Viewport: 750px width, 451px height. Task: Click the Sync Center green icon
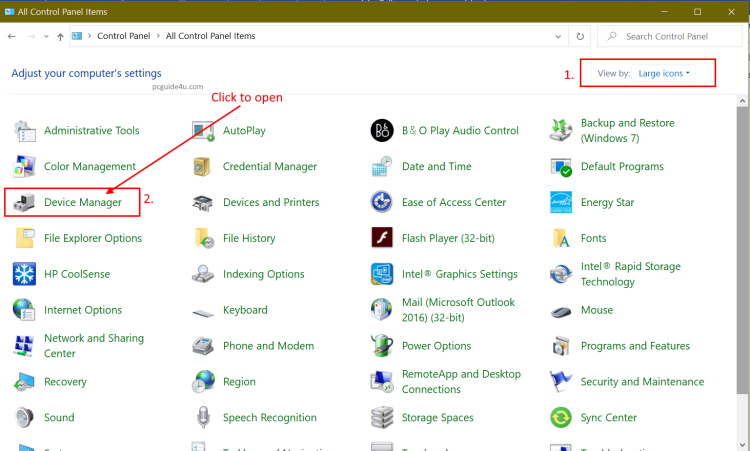[561, 418]
